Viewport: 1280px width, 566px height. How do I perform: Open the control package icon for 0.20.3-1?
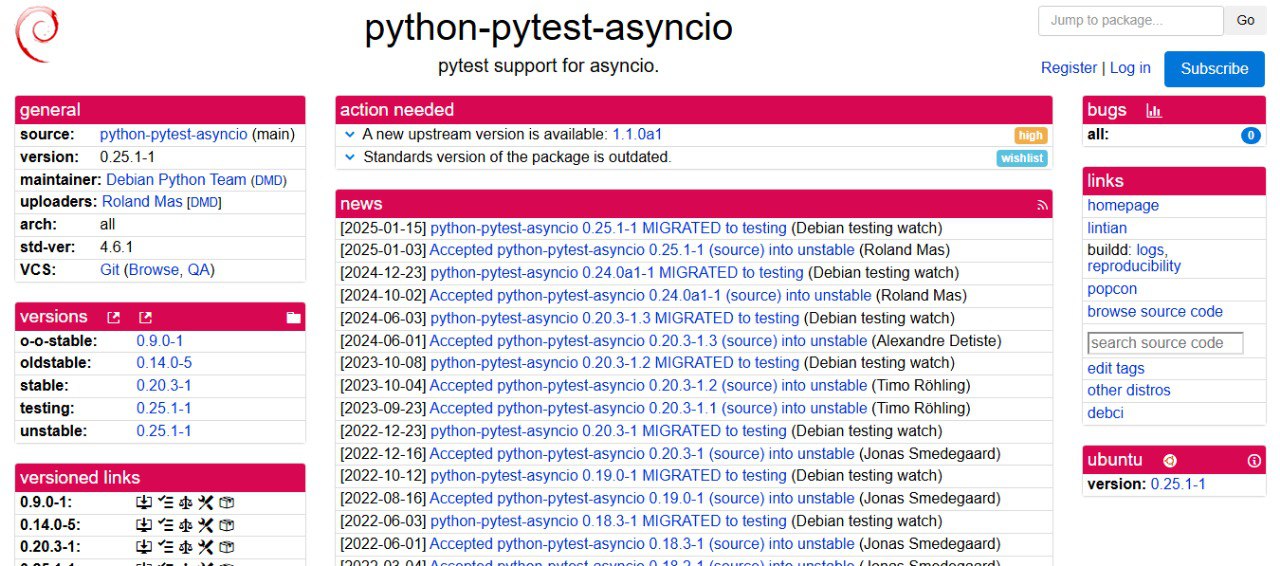[x=227, y=547]
